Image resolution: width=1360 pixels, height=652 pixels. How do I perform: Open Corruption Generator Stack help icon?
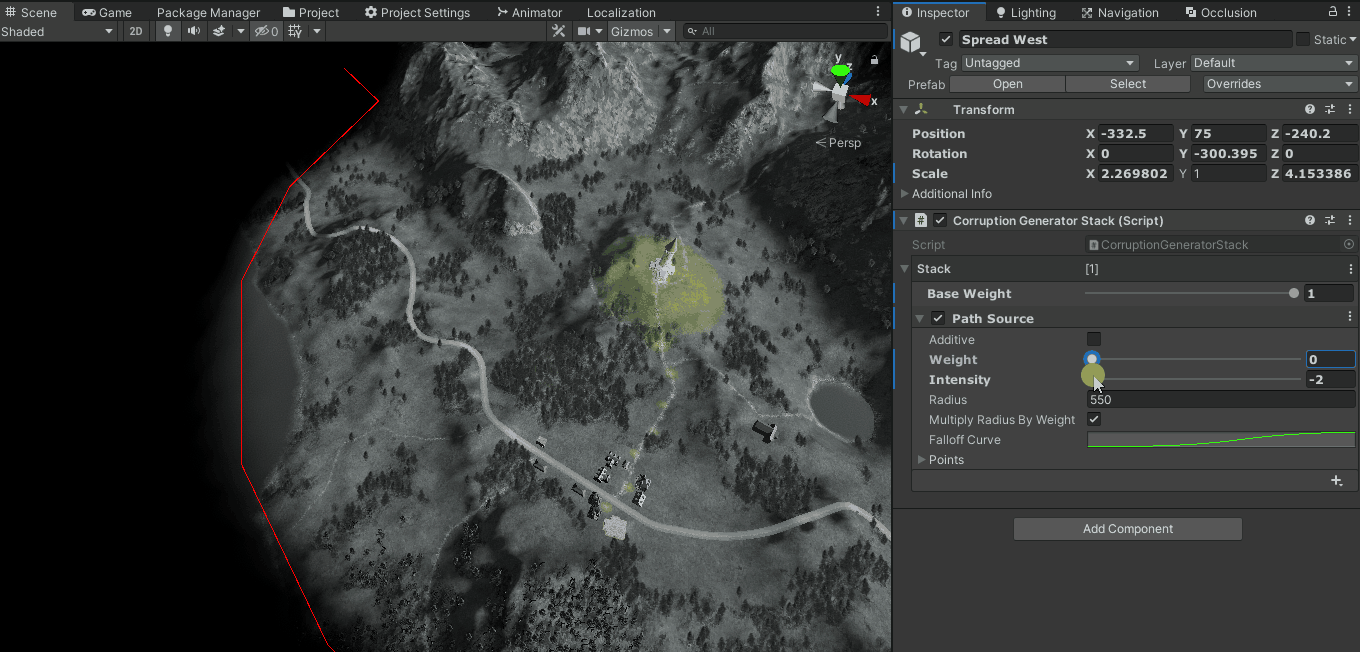1310,221
